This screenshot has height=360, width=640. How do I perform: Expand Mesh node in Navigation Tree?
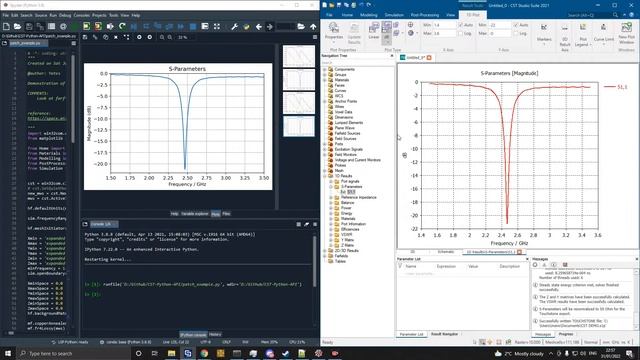point(325,171)
